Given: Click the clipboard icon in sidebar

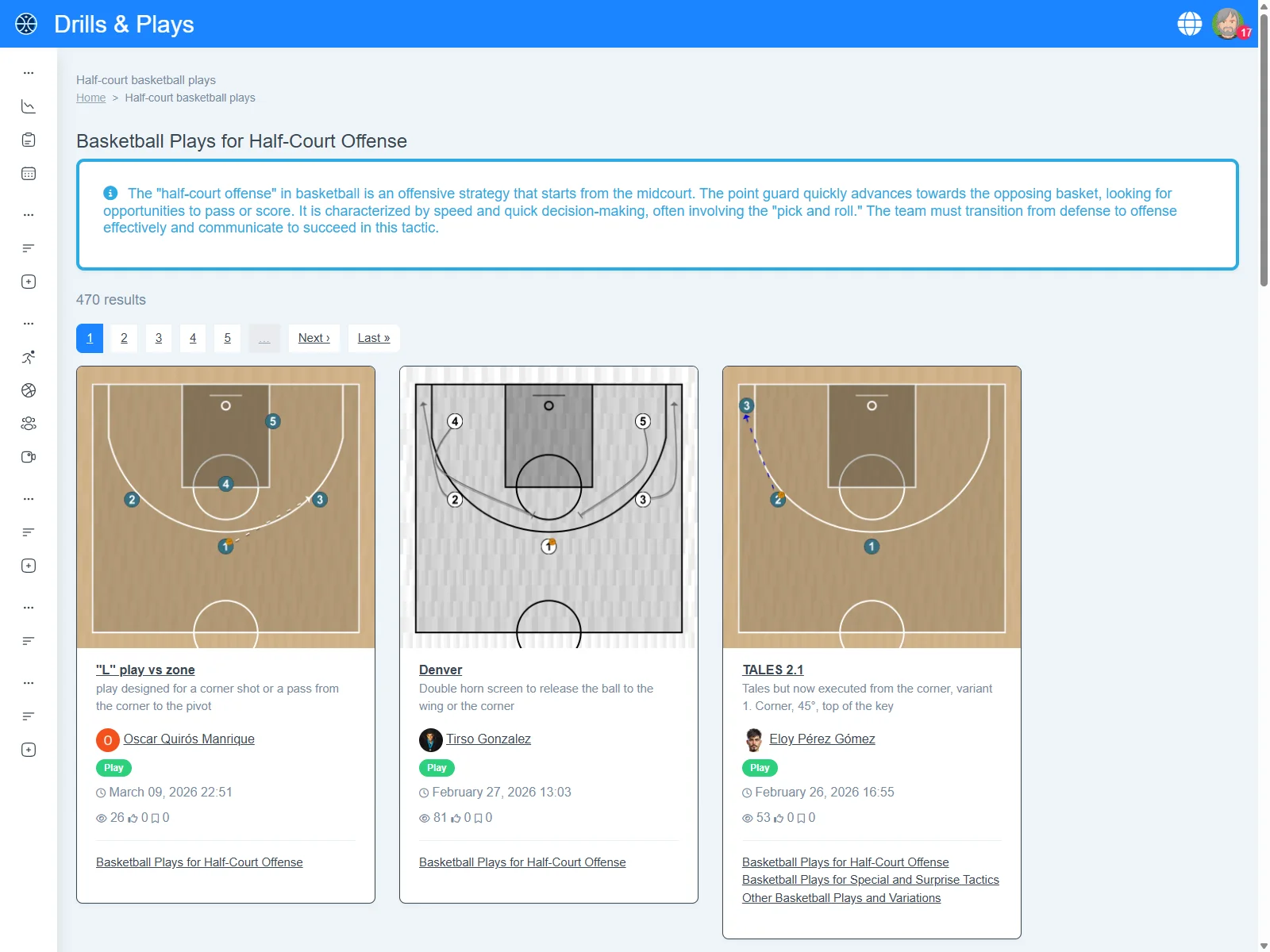Looking at the screenshot, I should (x=29, y=140).
